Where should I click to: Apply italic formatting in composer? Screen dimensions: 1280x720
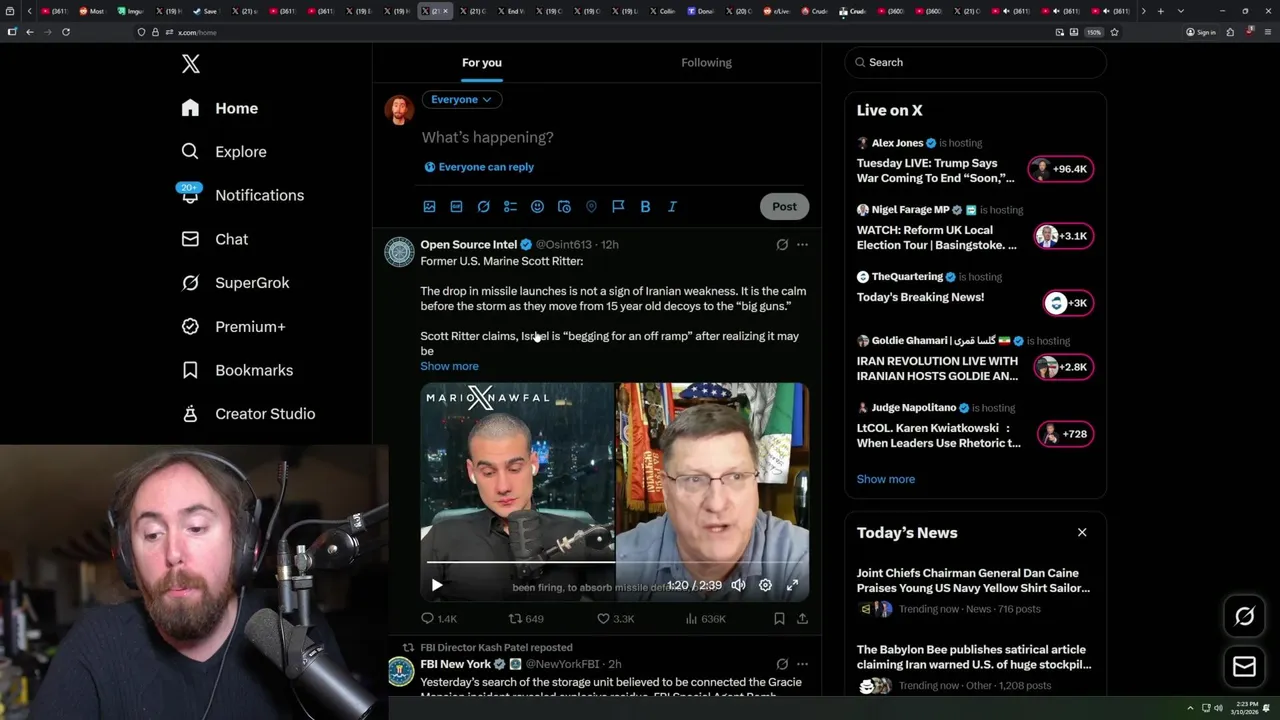(672, 206)
